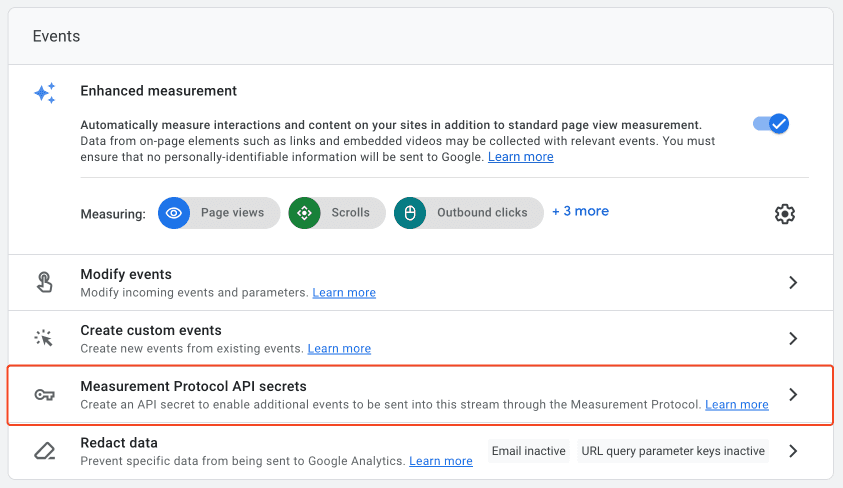Click the Page views eye icon
This screenshot has height=488, width=843.
(x=174, y=213)
